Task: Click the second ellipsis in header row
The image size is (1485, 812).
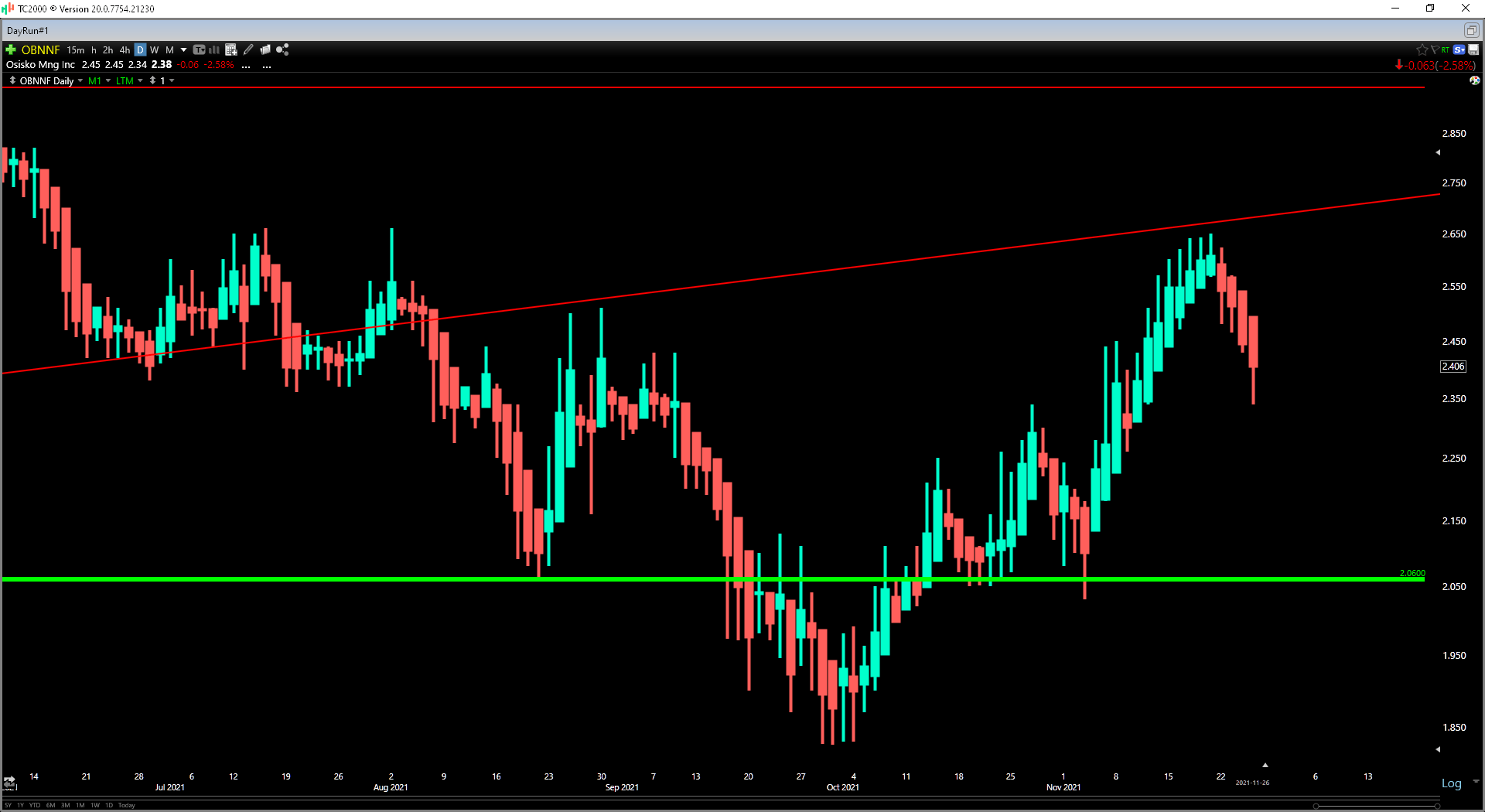Action: (267, 66)
